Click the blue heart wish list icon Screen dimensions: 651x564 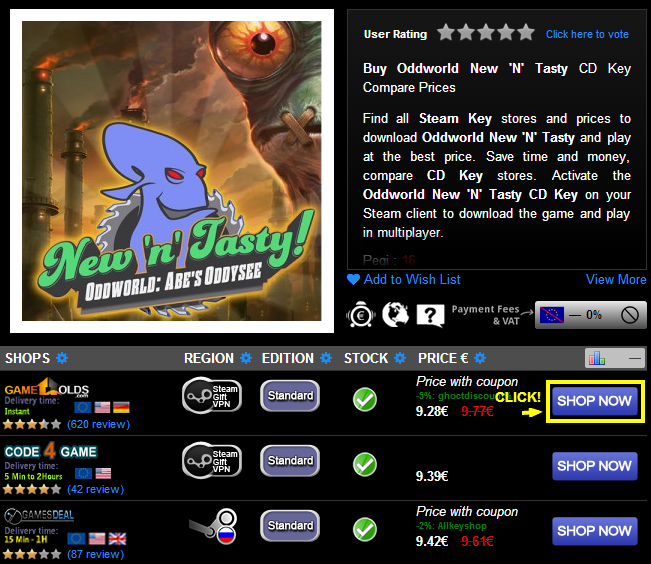353,280
